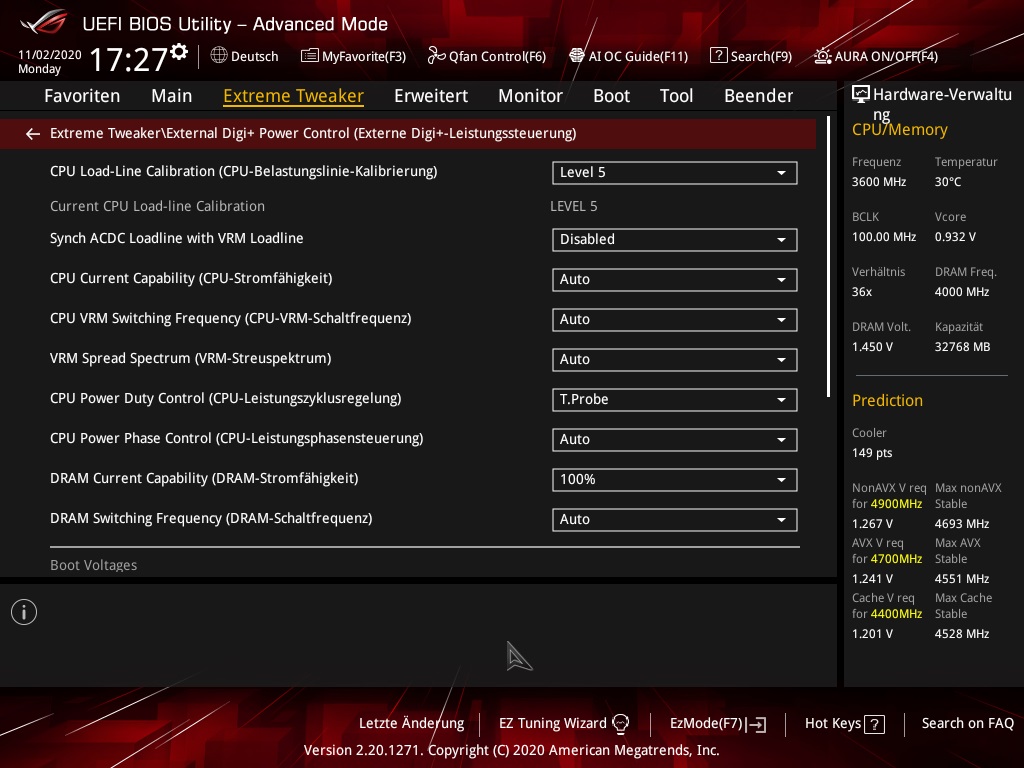Screen dimensions: 1024x768
Task: Switch to Erweitert tab
Action: point(431,96)
